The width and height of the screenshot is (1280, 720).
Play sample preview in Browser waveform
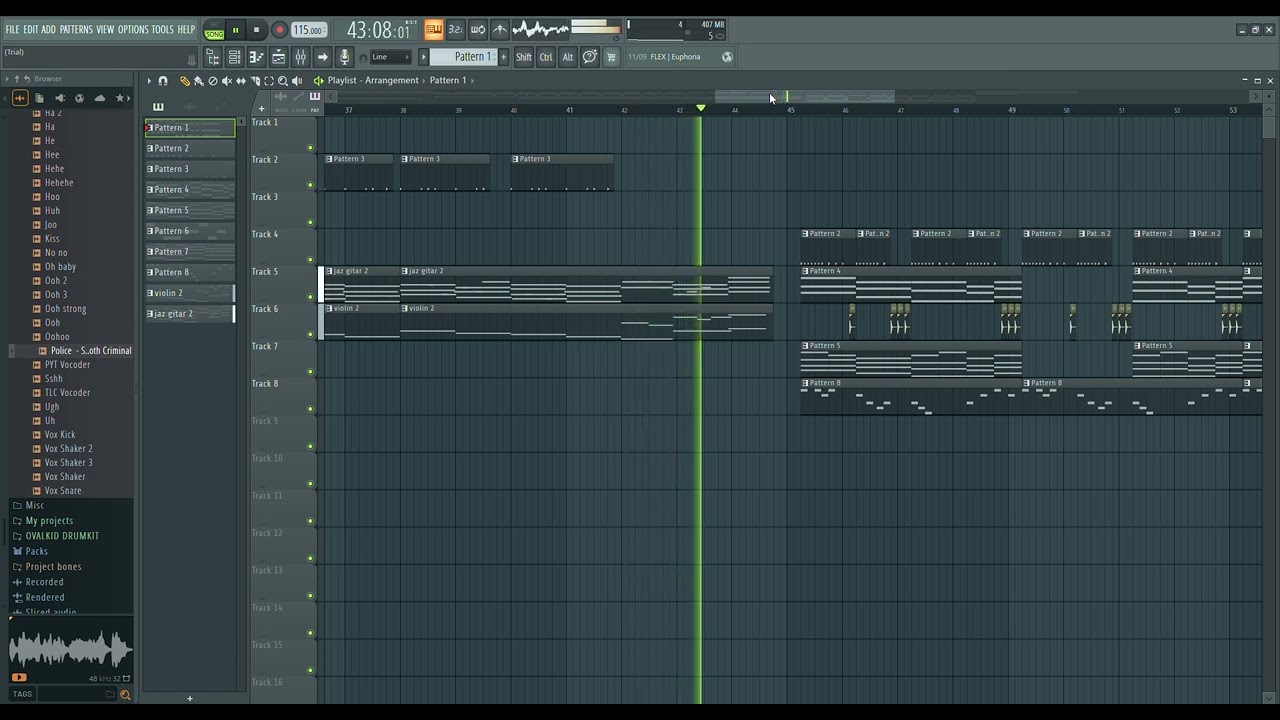coord(19,677)
